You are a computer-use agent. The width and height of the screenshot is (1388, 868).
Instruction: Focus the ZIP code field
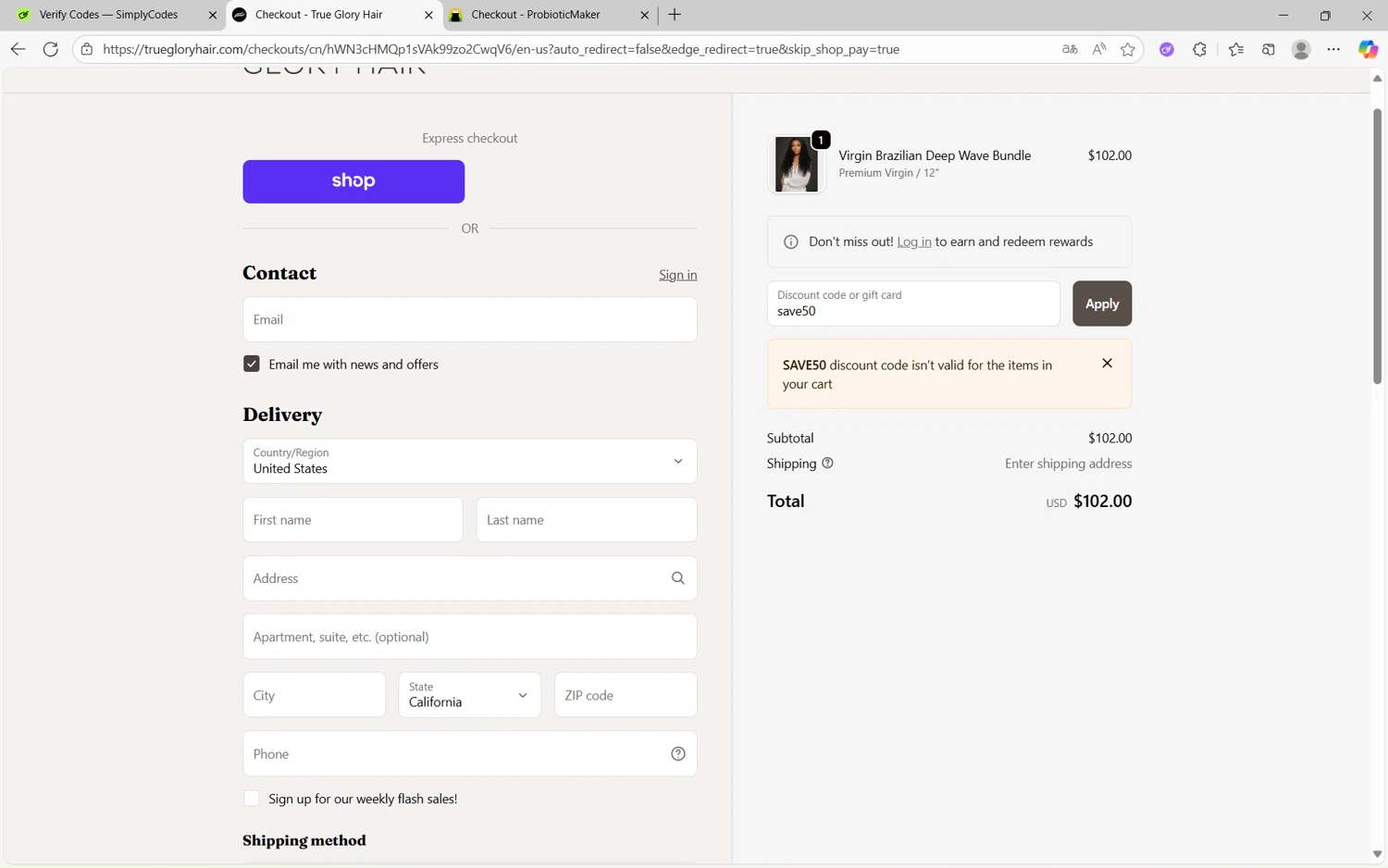pos(626,695)
